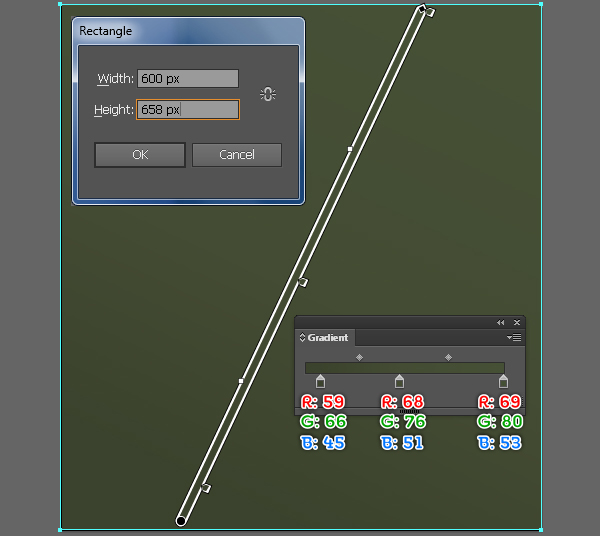The height and width of the screenshot is (536, 600).
Task: Click the lower midpoint square on gradient annotator
Action: (x=241, y=381)
